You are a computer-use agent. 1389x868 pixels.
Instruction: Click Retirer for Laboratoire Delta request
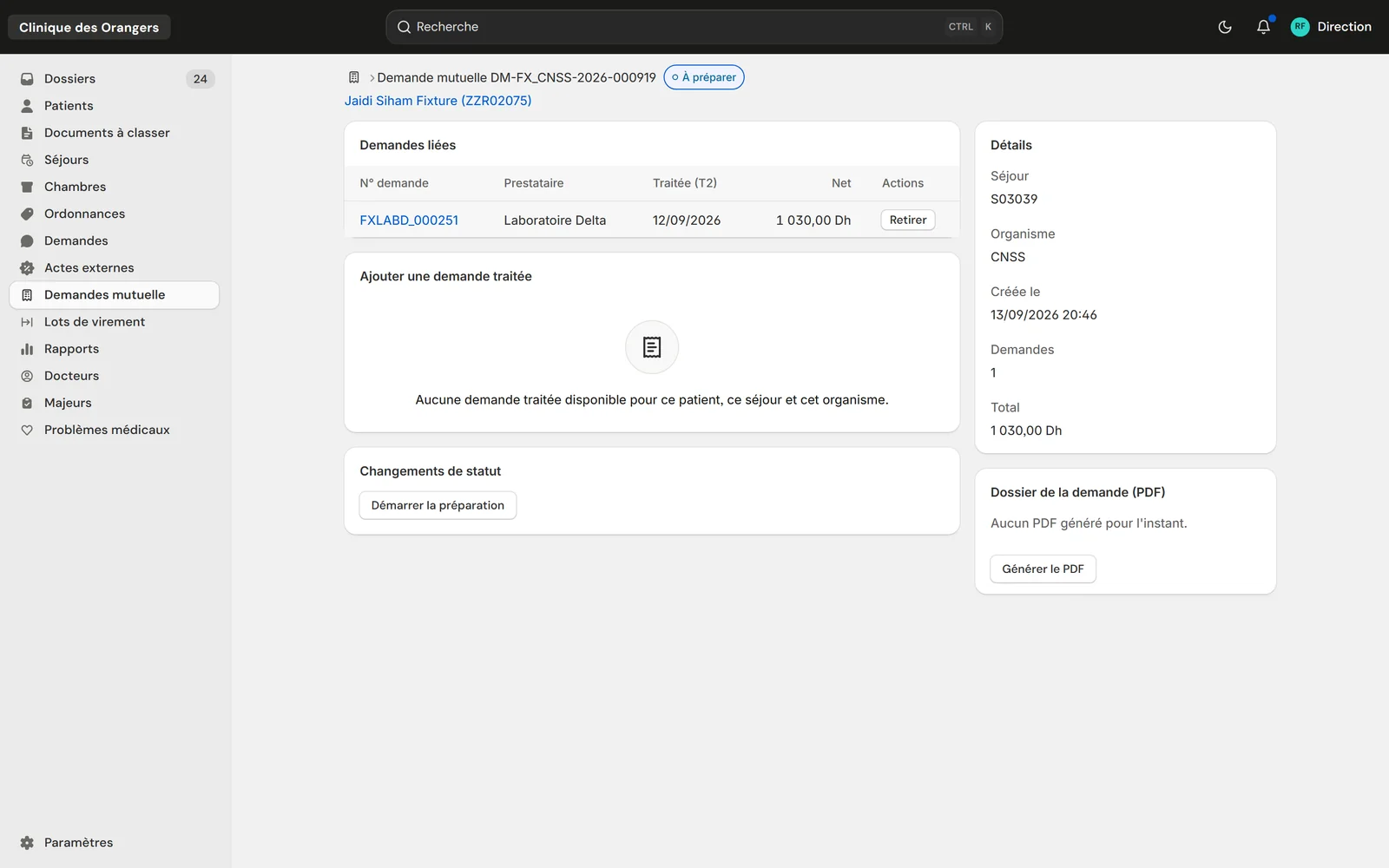[907, 220]
